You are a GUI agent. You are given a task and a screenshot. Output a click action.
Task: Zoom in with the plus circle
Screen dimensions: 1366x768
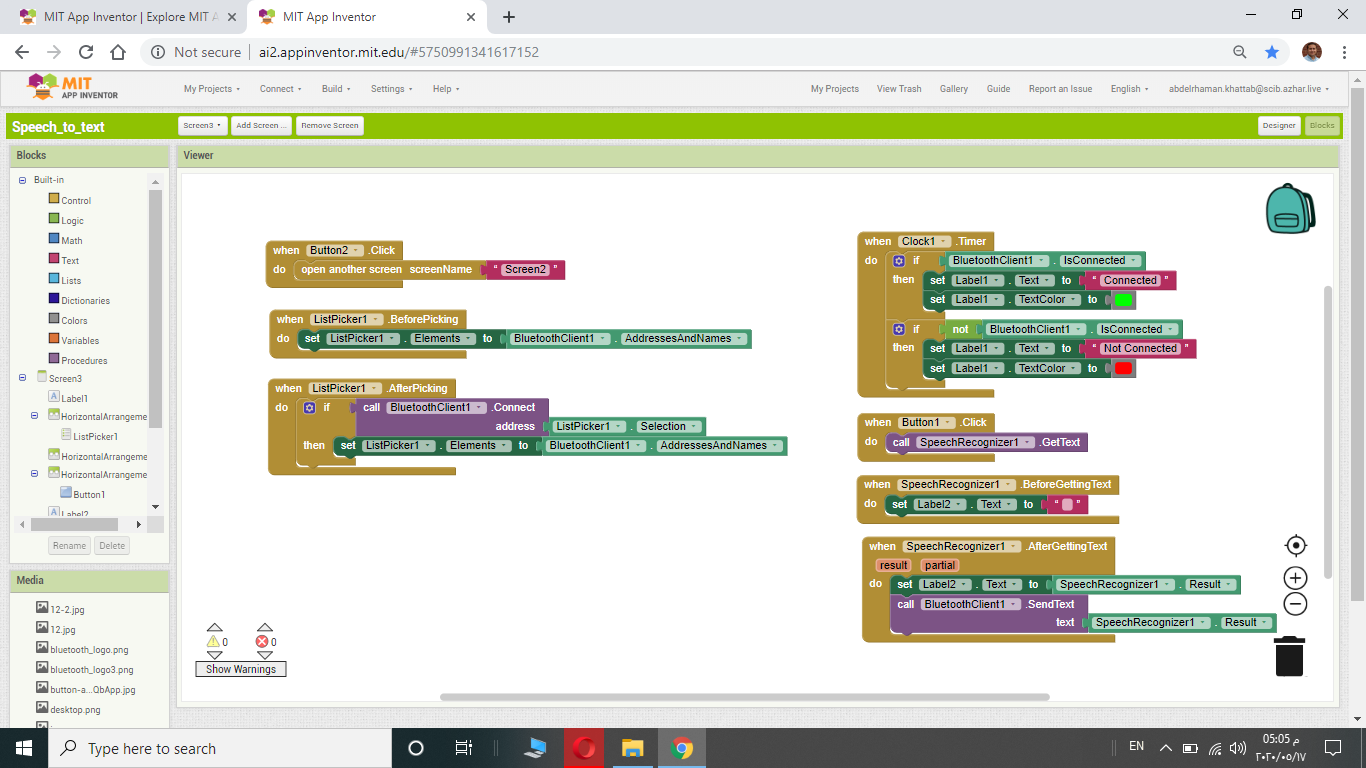coord(1296,578)
